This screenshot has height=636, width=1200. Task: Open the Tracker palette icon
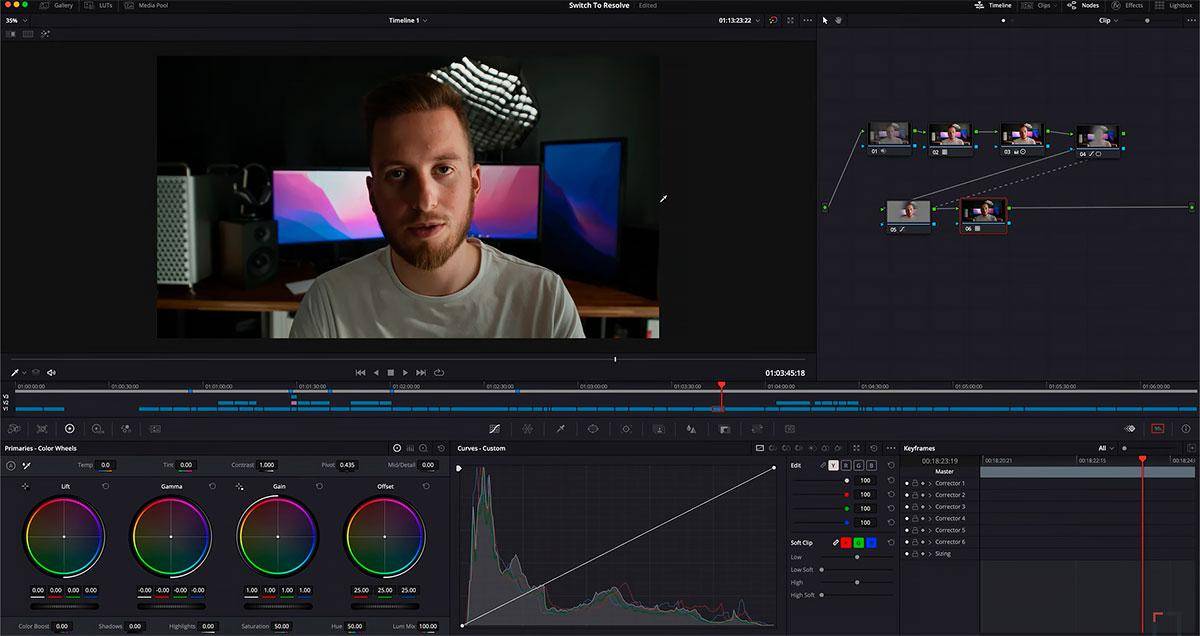click(626, 428)
